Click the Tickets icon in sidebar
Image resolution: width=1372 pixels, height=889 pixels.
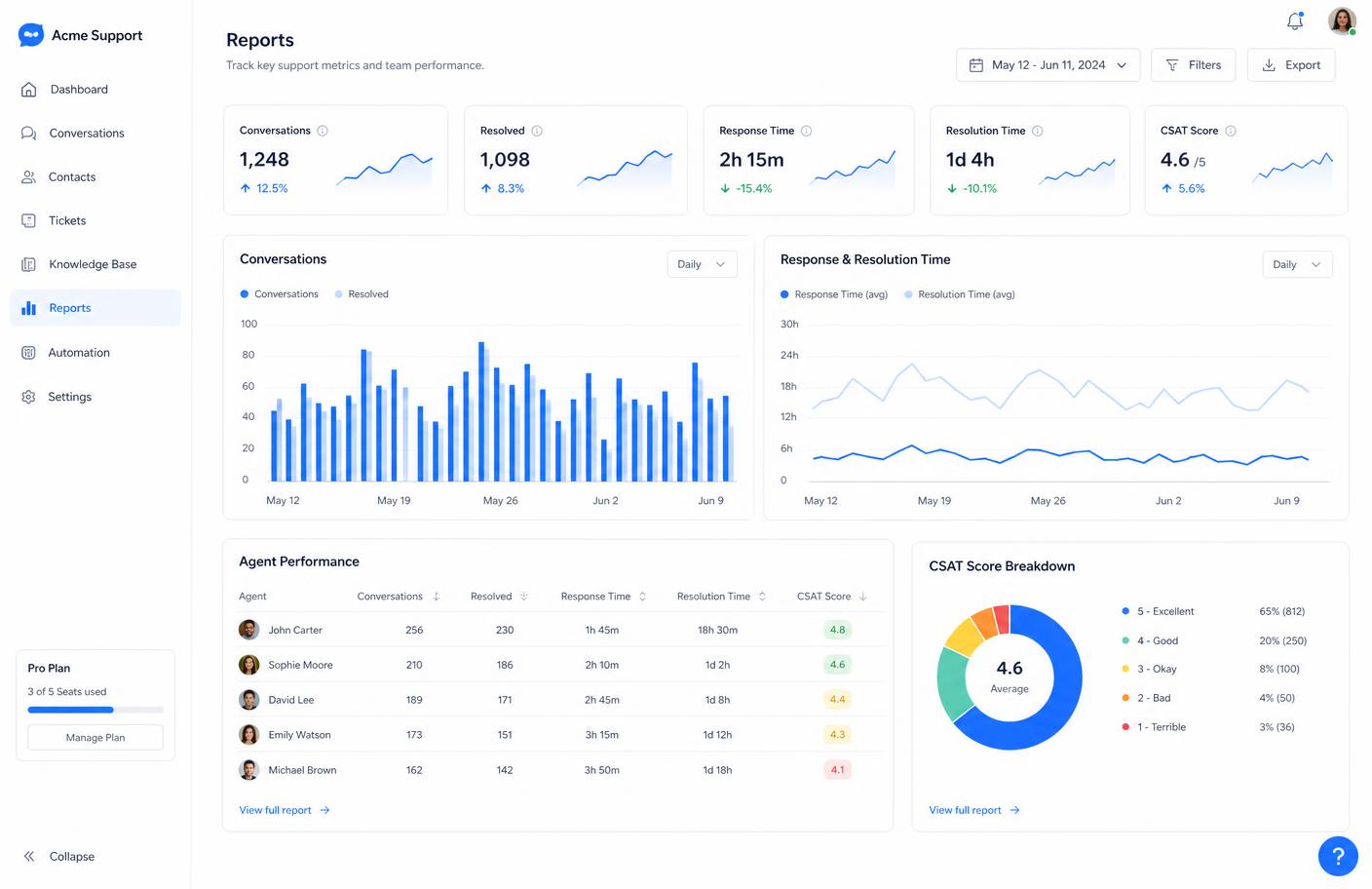click(x=29, y=221)
